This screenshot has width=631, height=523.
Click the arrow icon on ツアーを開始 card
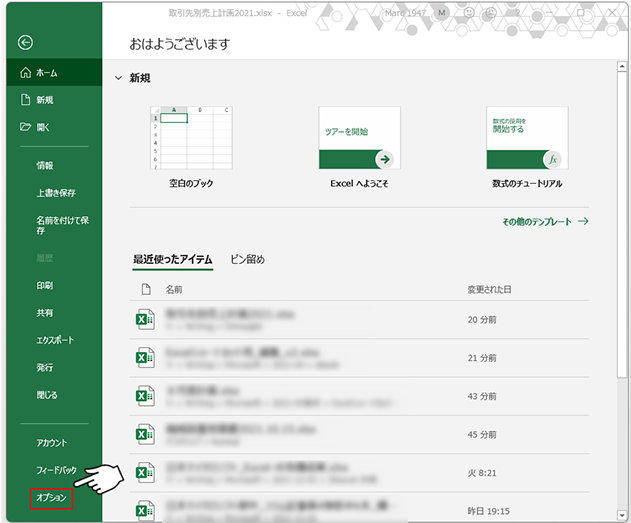click(385, 159)
